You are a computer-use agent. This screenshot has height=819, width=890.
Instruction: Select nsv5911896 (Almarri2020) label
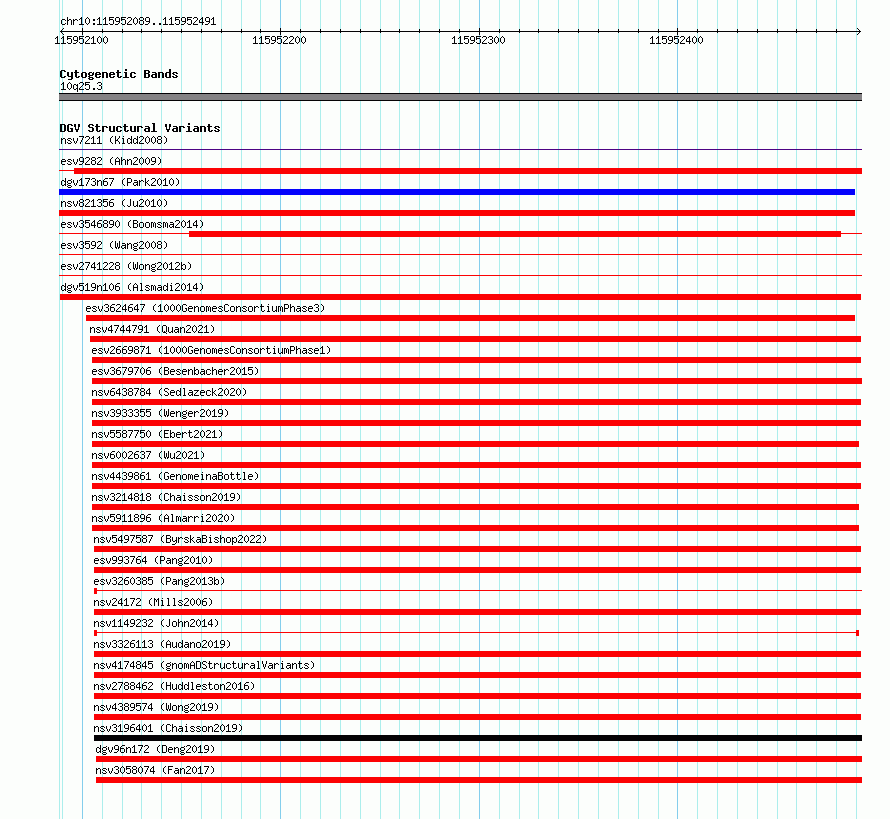(163, 518)
